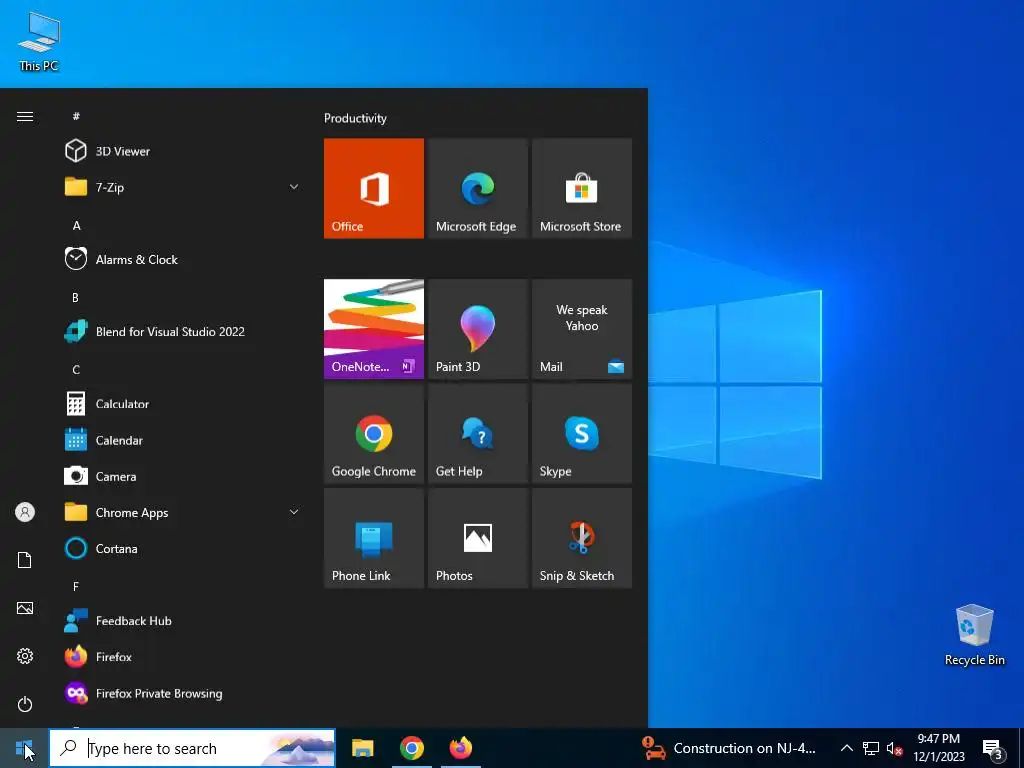Switch to Chrome on taskbar

(411, 748)
